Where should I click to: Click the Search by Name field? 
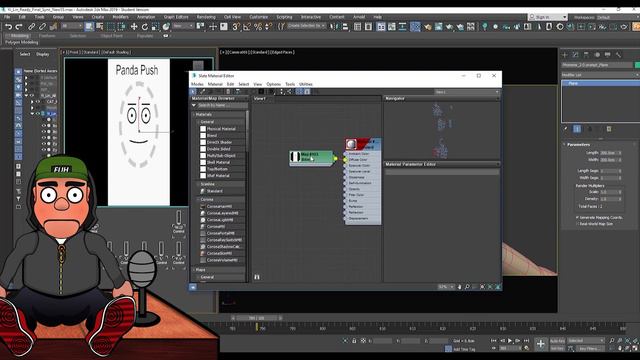click(222, 105)
